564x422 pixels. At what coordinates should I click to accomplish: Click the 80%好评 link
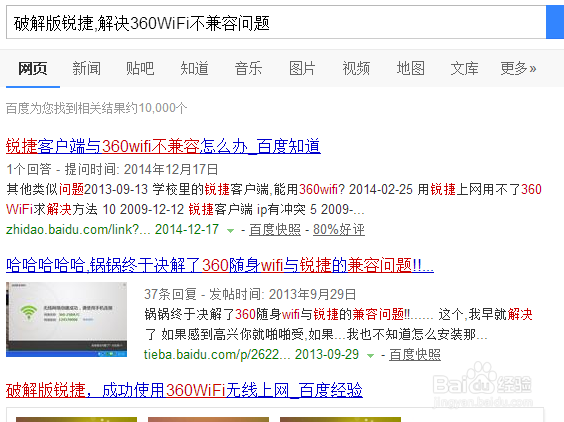coord(339,230)
